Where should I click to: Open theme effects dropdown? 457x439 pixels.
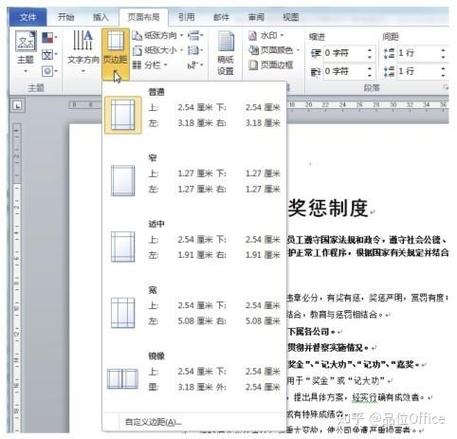point(49,71)
